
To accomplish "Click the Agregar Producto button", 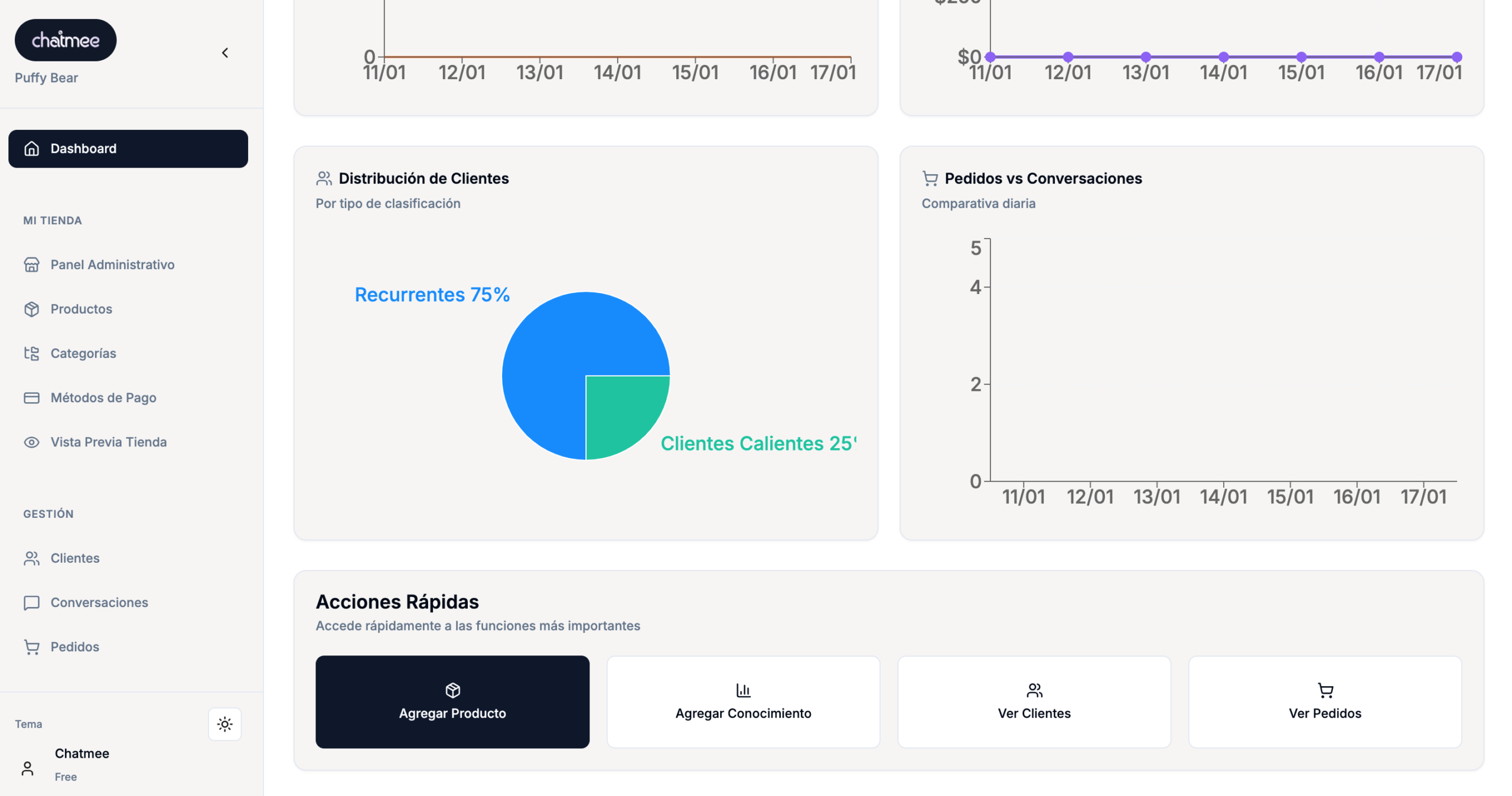I will 452,702.
